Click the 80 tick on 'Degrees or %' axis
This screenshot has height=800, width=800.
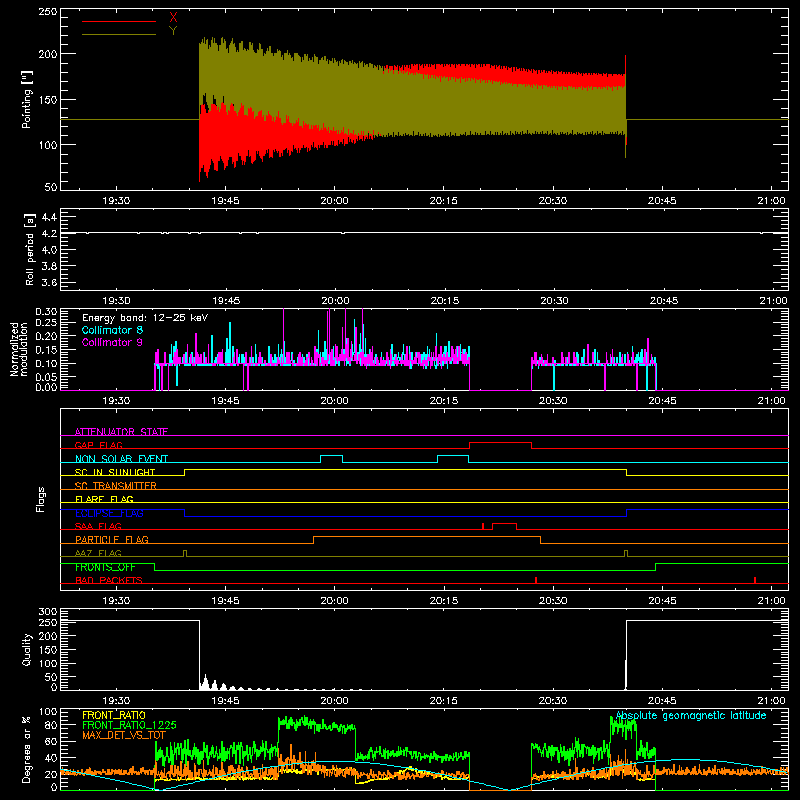coord(51,724)
